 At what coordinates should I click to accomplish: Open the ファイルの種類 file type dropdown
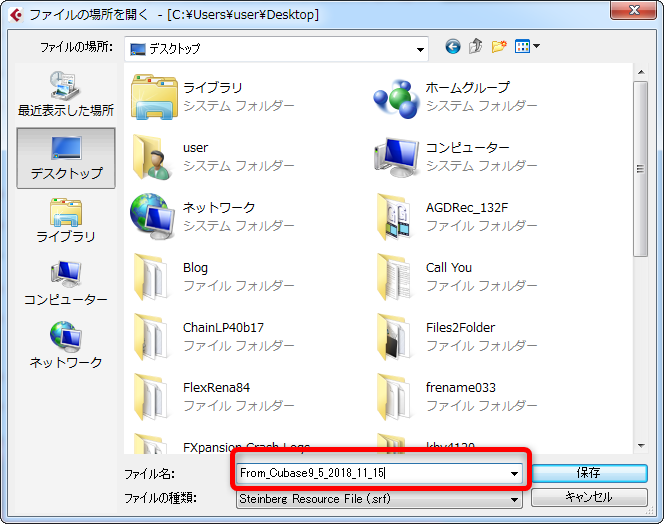click(379, 499)
